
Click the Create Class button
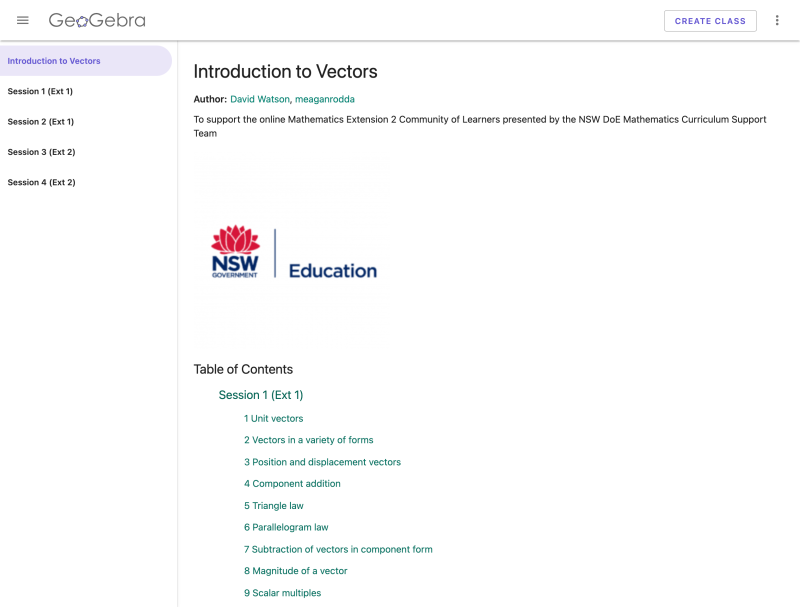click(x=710, y=21)
